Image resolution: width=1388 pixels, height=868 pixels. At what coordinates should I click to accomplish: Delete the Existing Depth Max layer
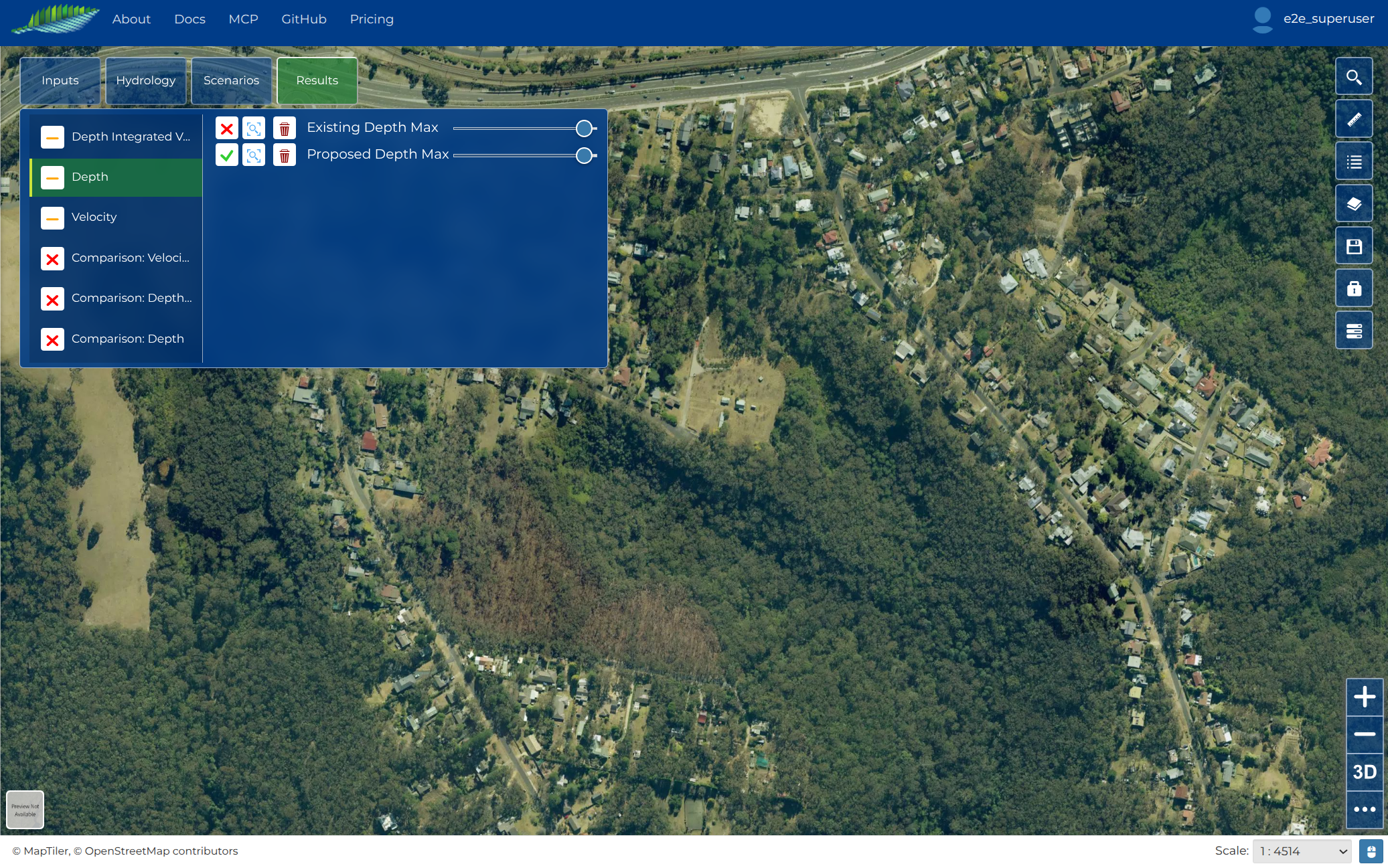[x=285, y=128]
